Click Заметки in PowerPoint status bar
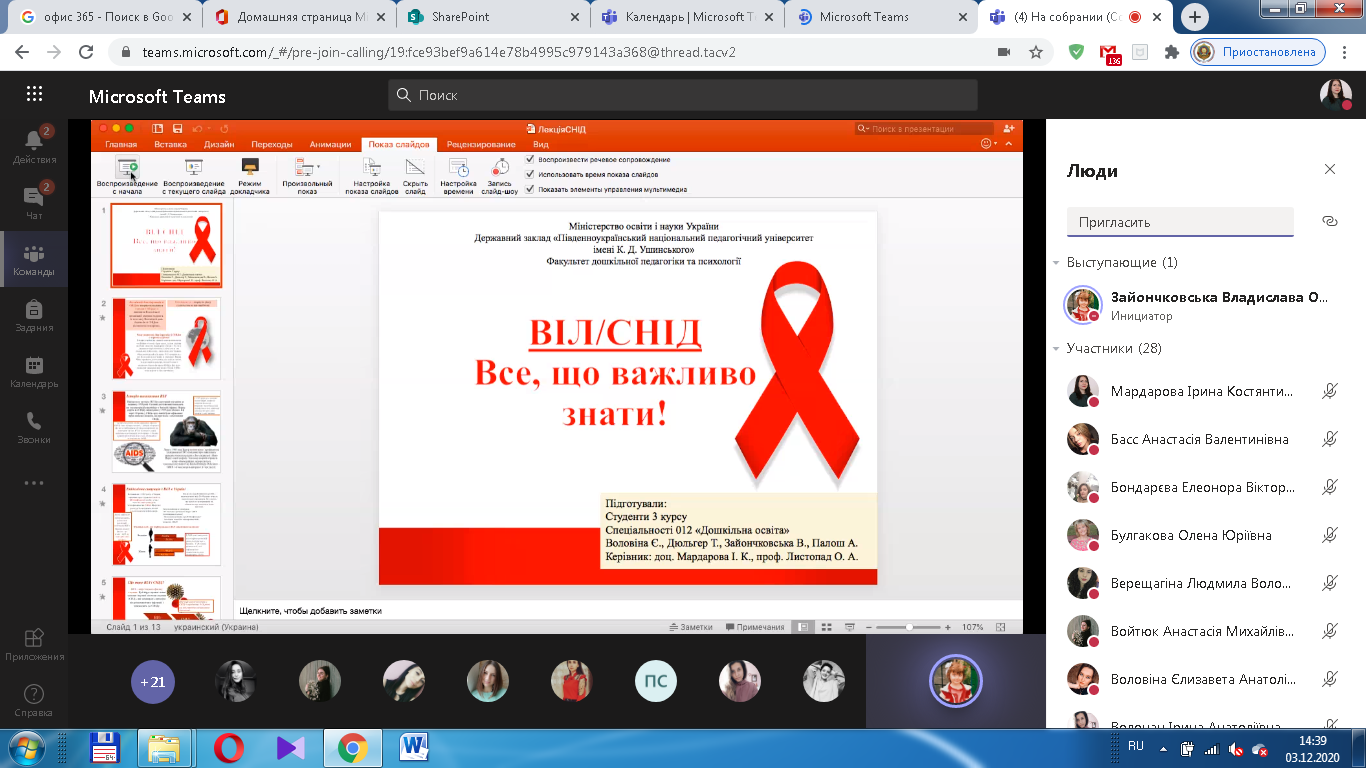This screenshot has height=768, width=1366. 691,627
